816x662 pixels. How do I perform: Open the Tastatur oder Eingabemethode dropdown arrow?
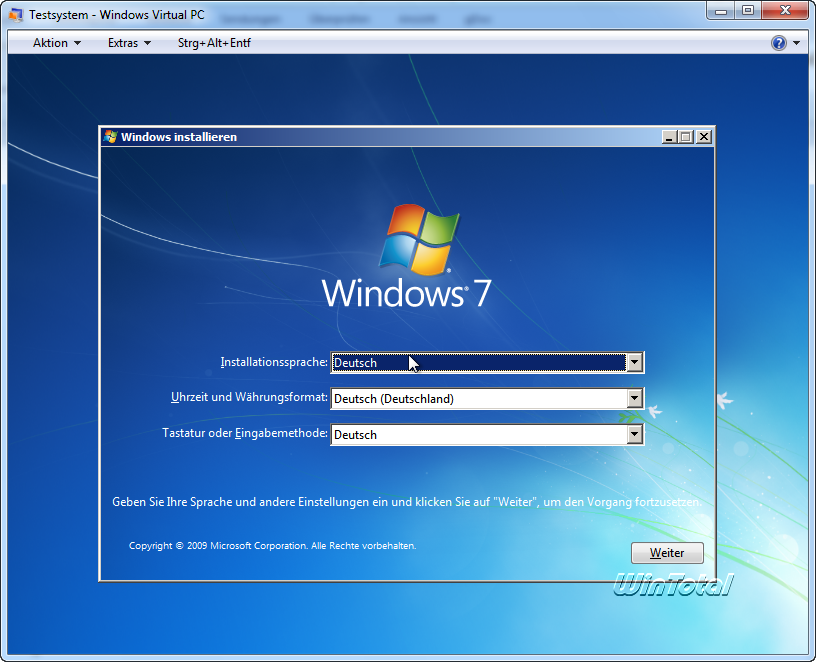click(634, 434)
